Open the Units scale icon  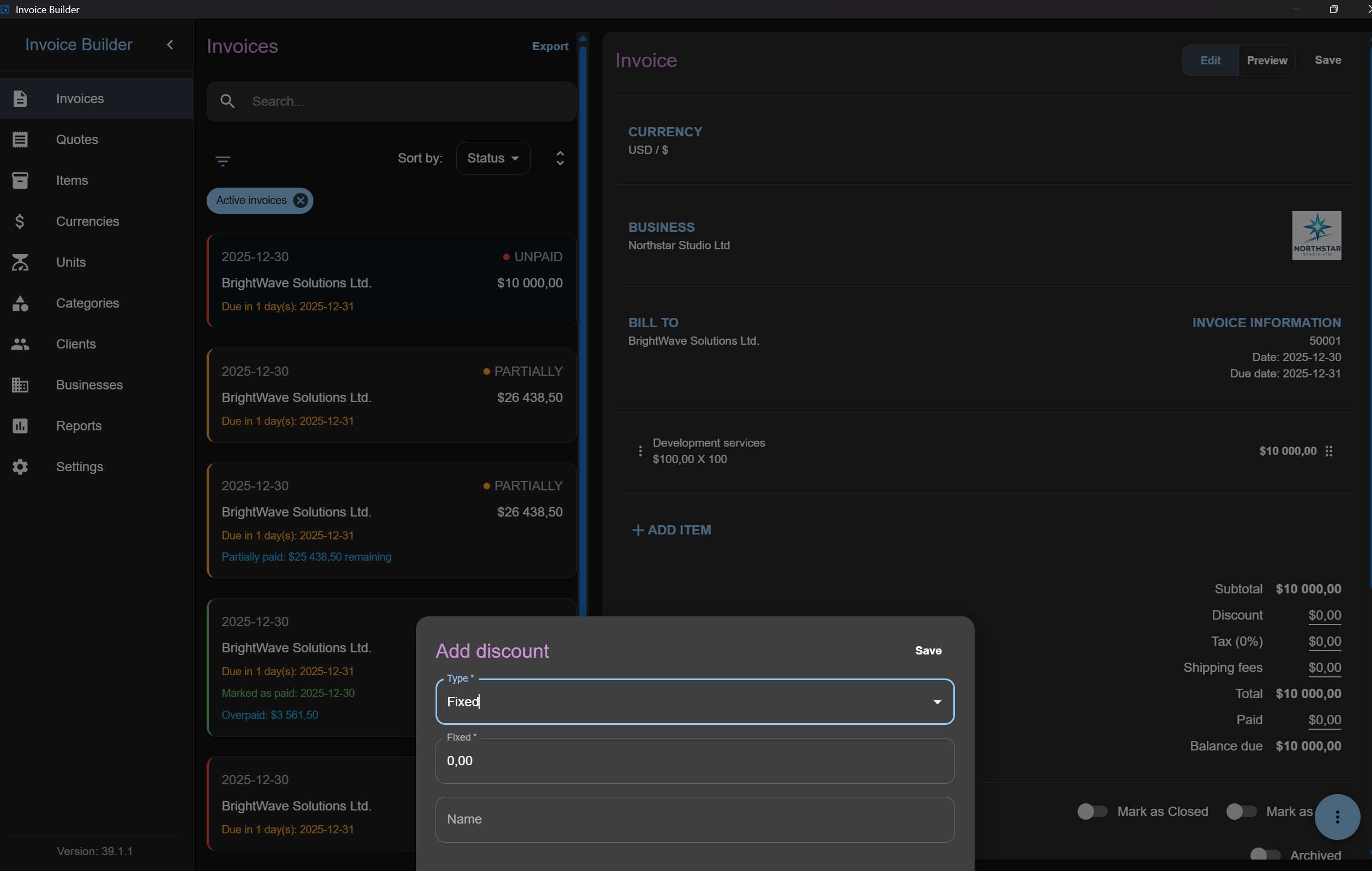20,262
